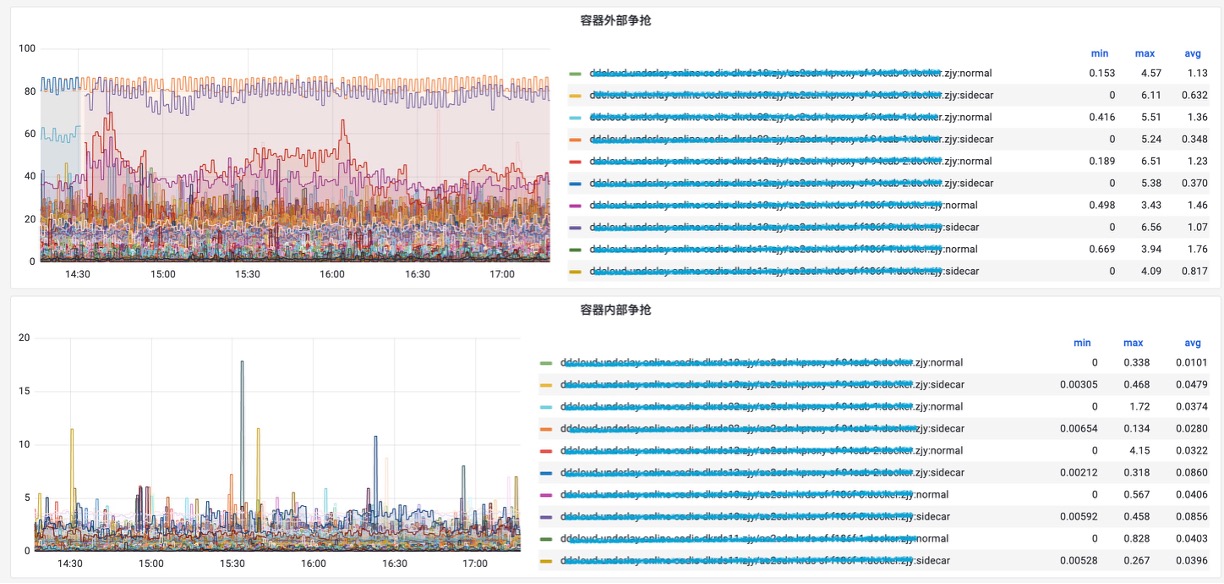Sort 容器内部争抢 legend by min column
The width and height of the screenshot is (1224, 584).
[1082, 343]
